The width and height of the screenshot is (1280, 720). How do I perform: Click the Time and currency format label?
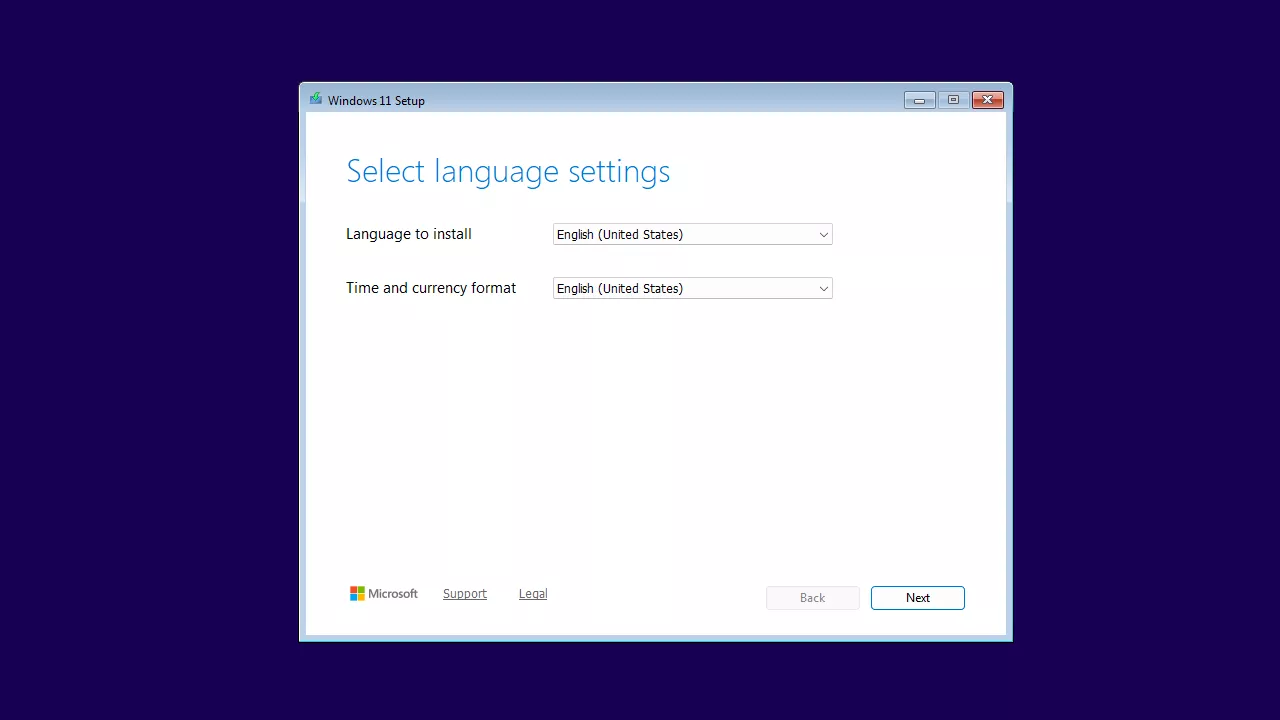coord(431,288)
